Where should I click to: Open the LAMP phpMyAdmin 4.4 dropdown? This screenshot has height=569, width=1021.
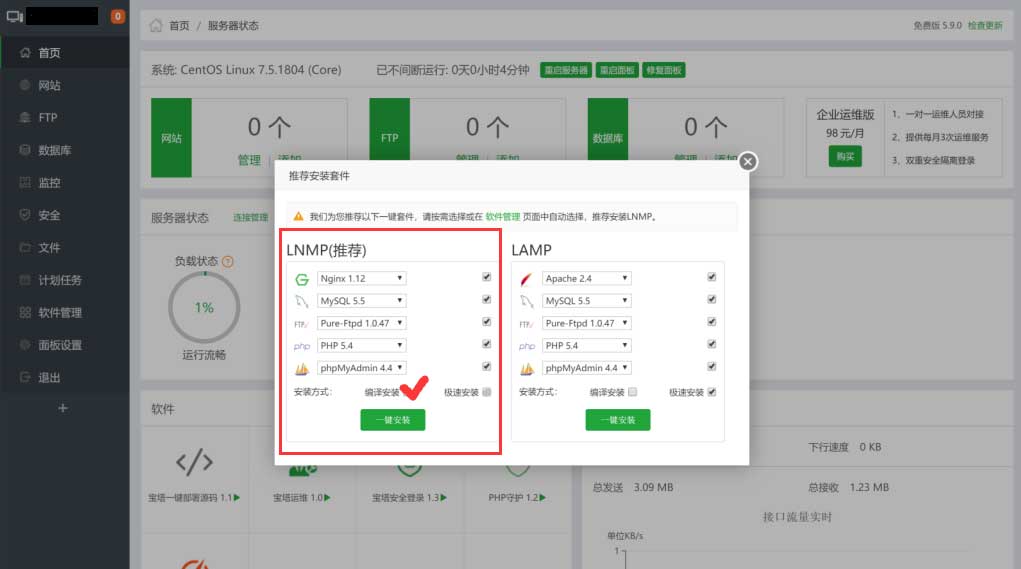587,368
